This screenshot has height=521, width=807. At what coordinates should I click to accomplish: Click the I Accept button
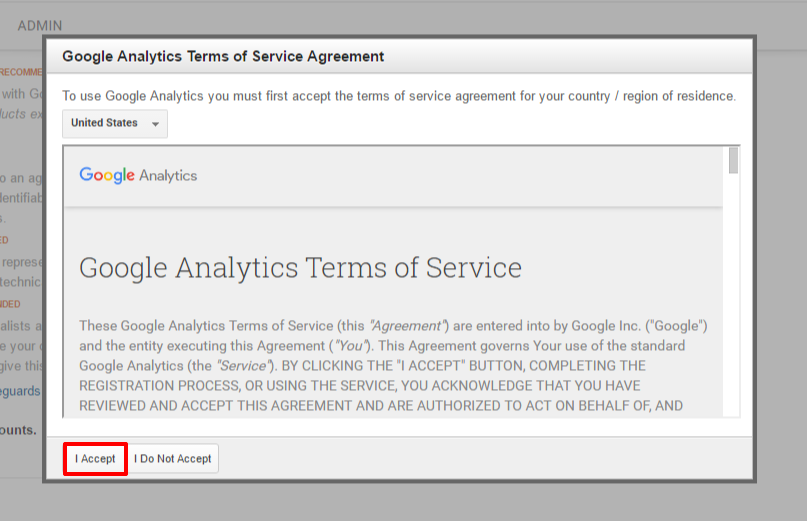coord(95,459)
